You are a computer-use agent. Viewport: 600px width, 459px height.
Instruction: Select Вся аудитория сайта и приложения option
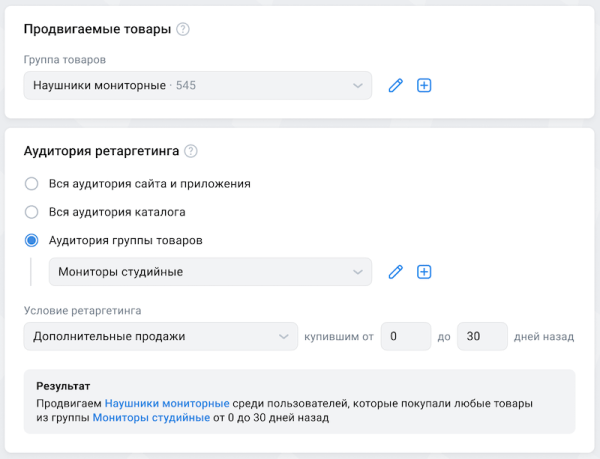pyautogui.click(x=32, y=184)
